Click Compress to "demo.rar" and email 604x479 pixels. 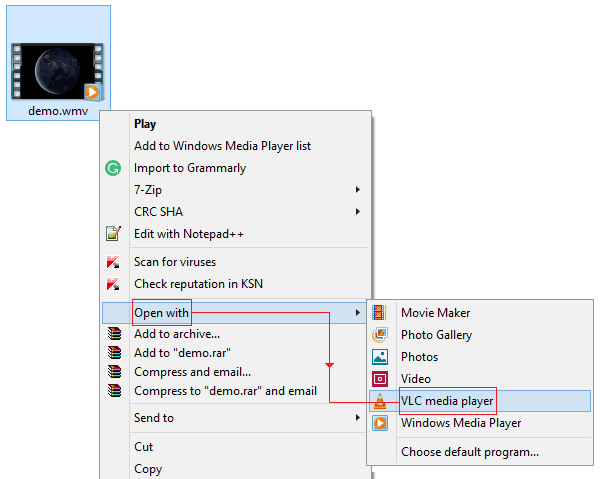[x=225, y=391]
